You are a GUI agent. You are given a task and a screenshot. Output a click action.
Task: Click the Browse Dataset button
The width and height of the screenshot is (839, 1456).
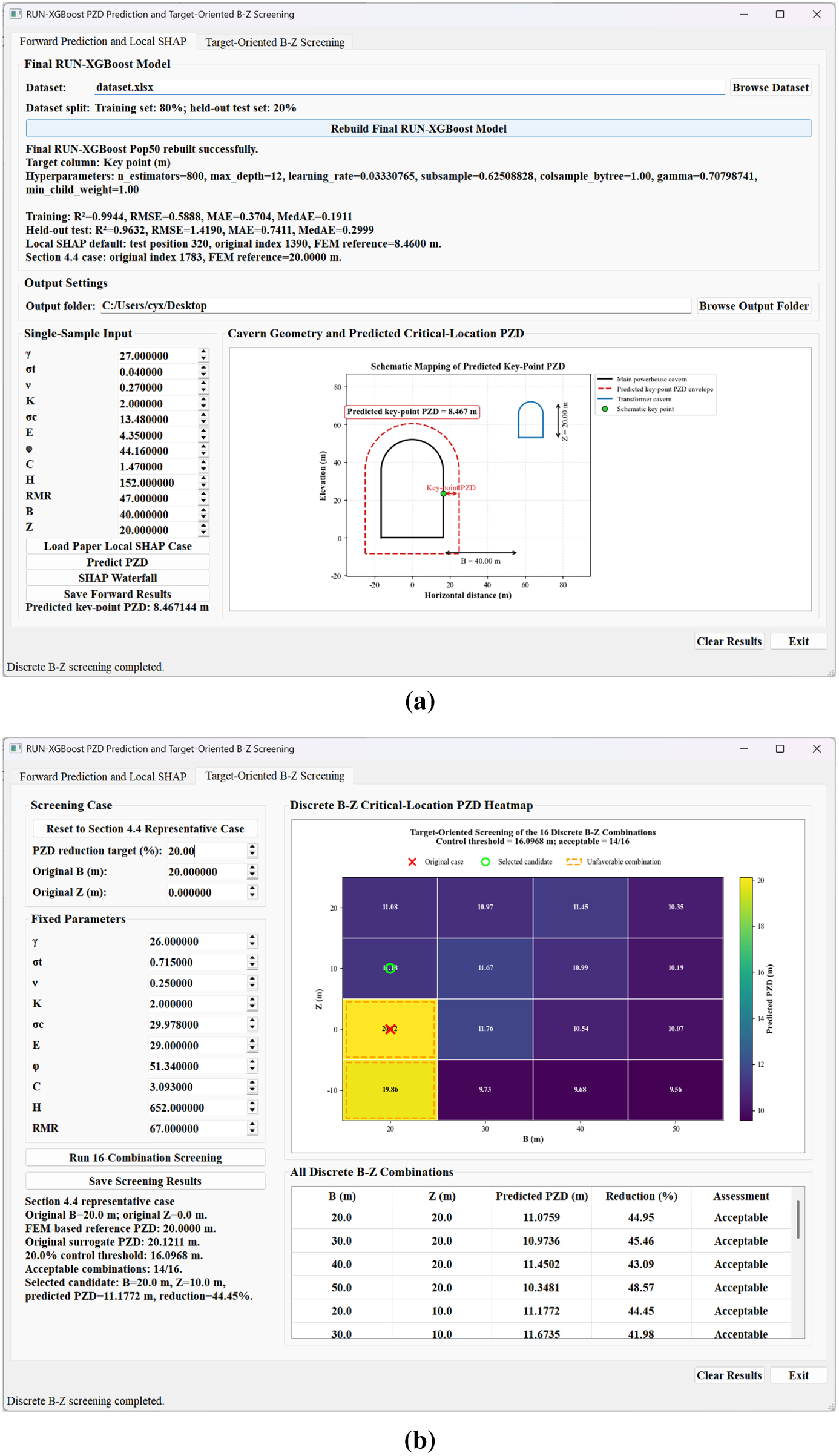(x=770, y=87)
